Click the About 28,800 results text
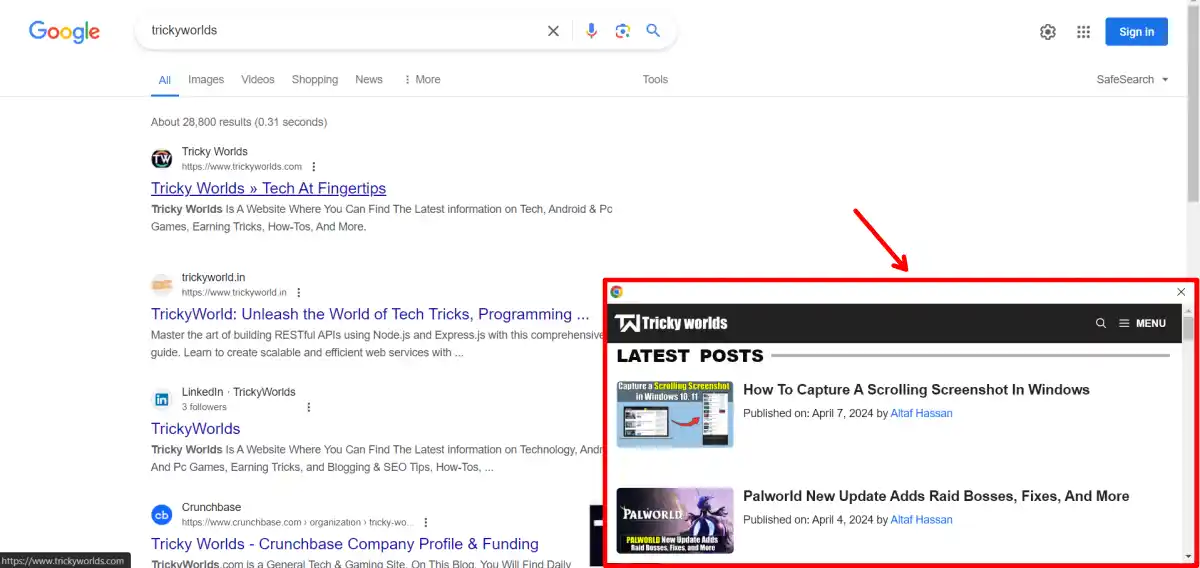The height and width of the screenshot is (568, 1200). (239, 122)
